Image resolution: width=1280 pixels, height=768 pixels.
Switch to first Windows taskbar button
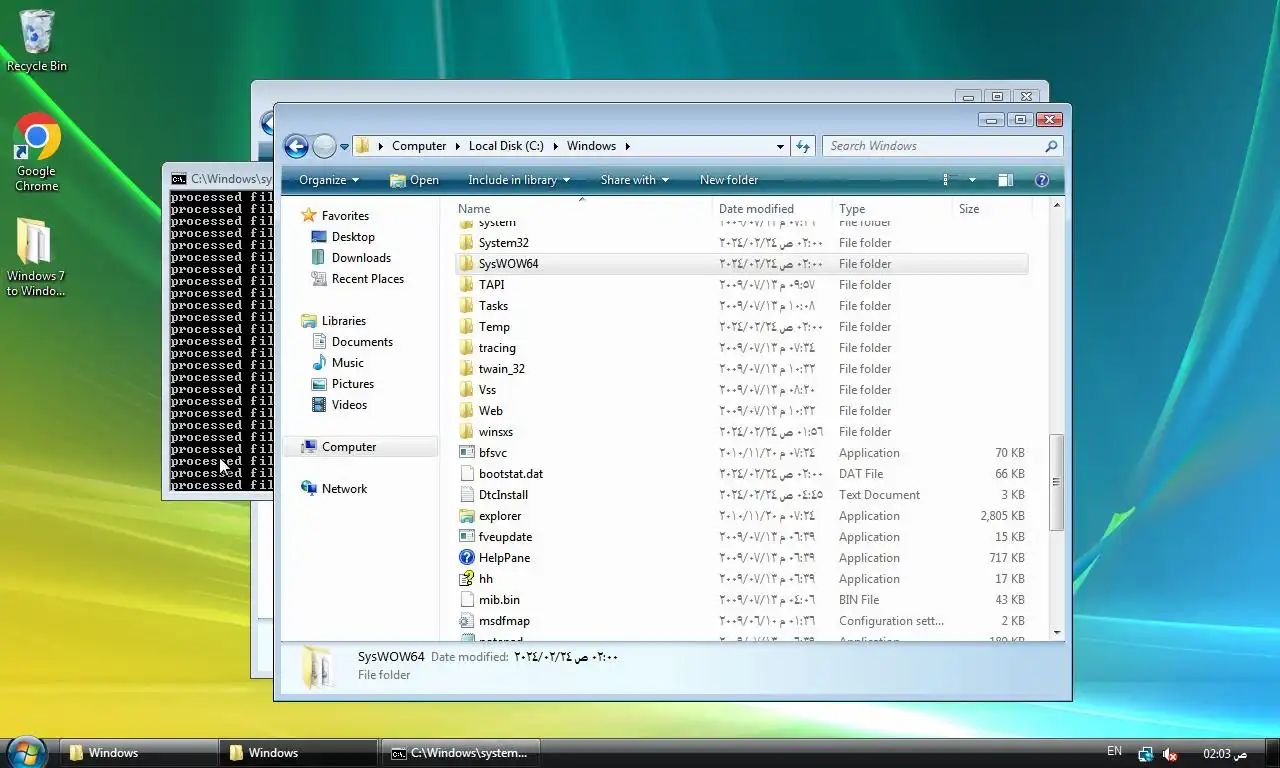(139, 753)
